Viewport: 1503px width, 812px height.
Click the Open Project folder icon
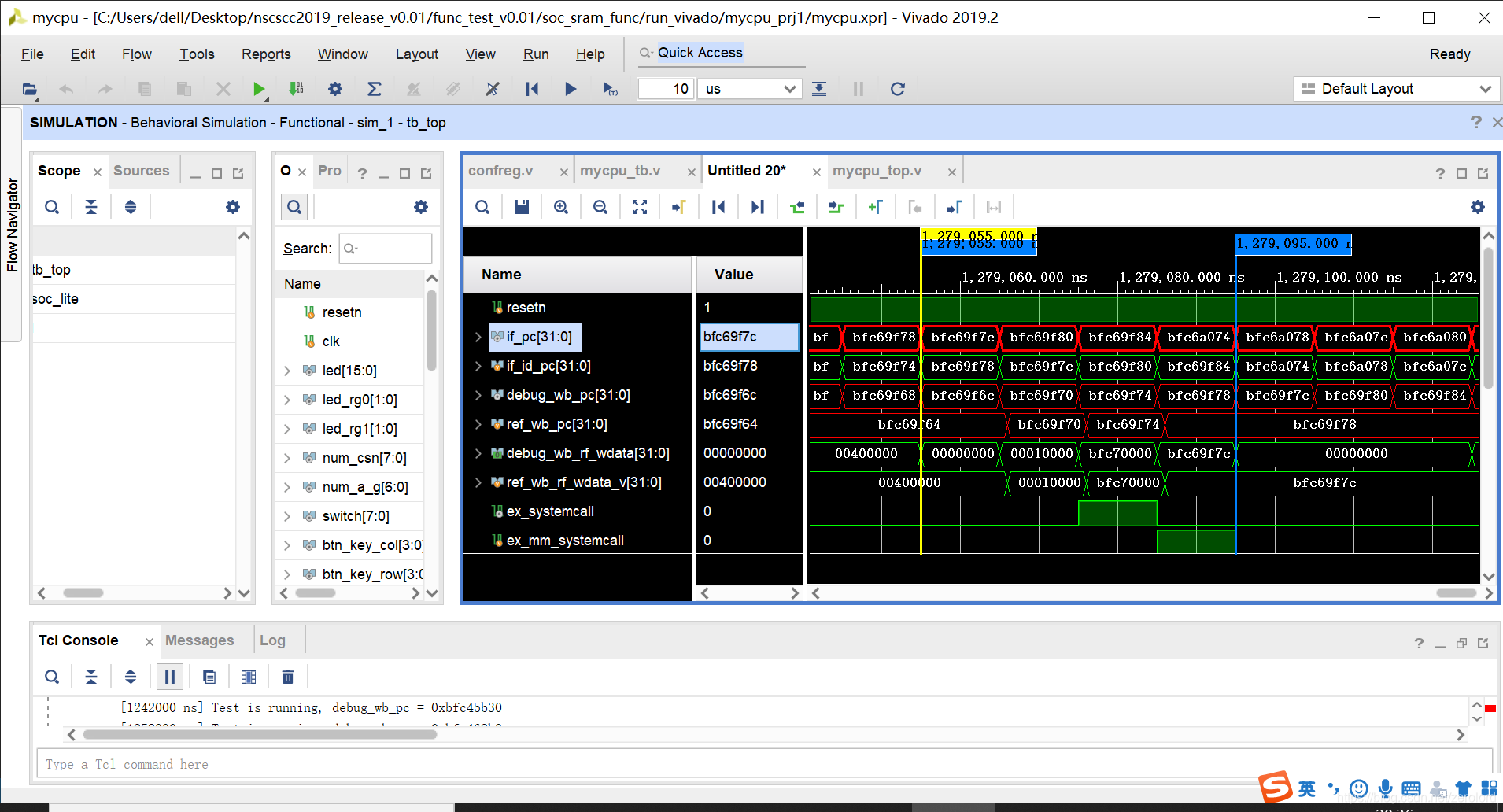point(30,89)
